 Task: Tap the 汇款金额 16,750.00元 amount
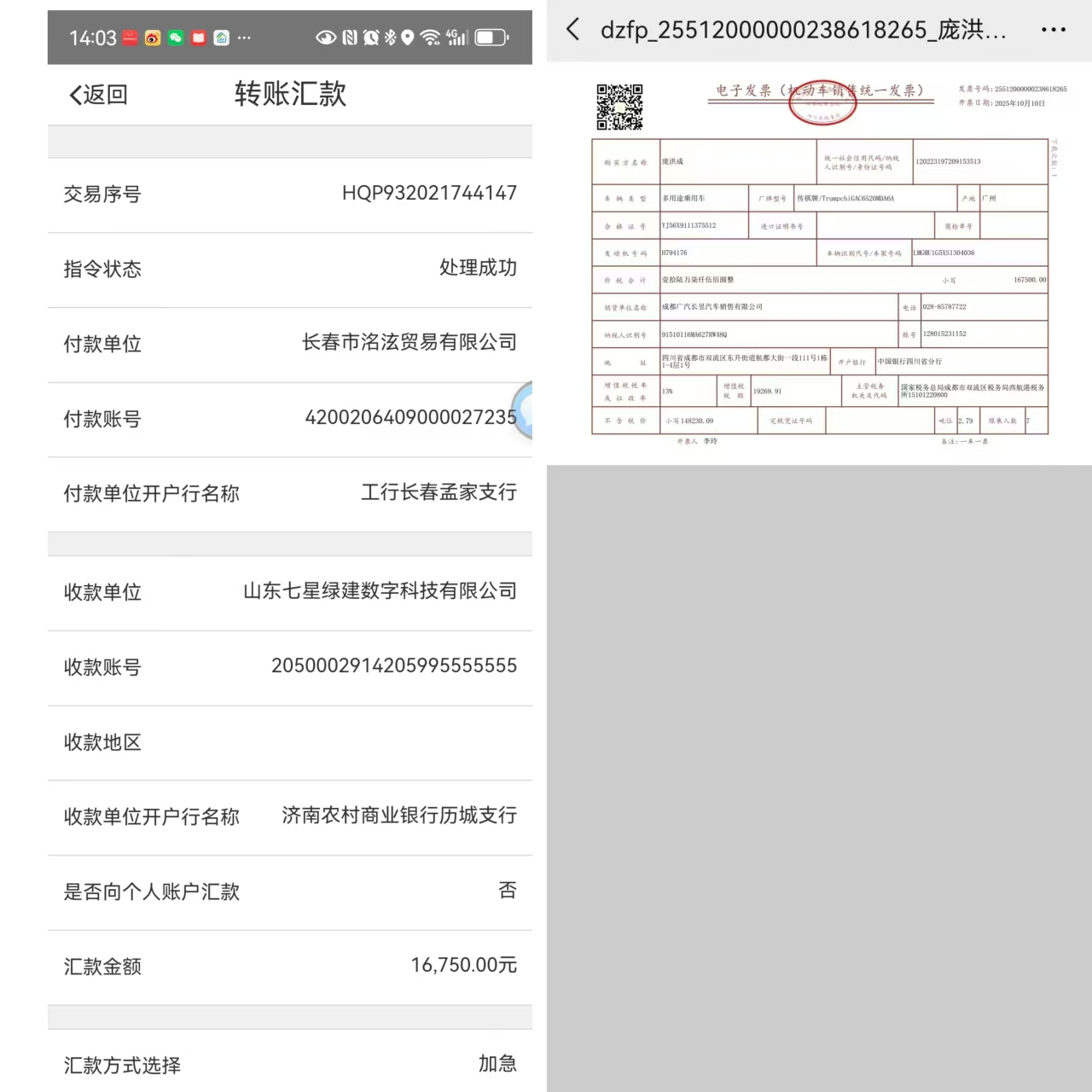pyautogui.click(x=463, y=966)
